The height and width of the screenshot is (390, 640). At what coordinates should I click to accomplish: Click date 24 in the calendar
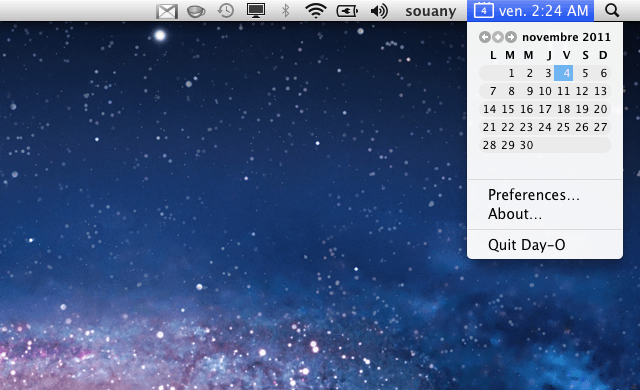point(545,127)
